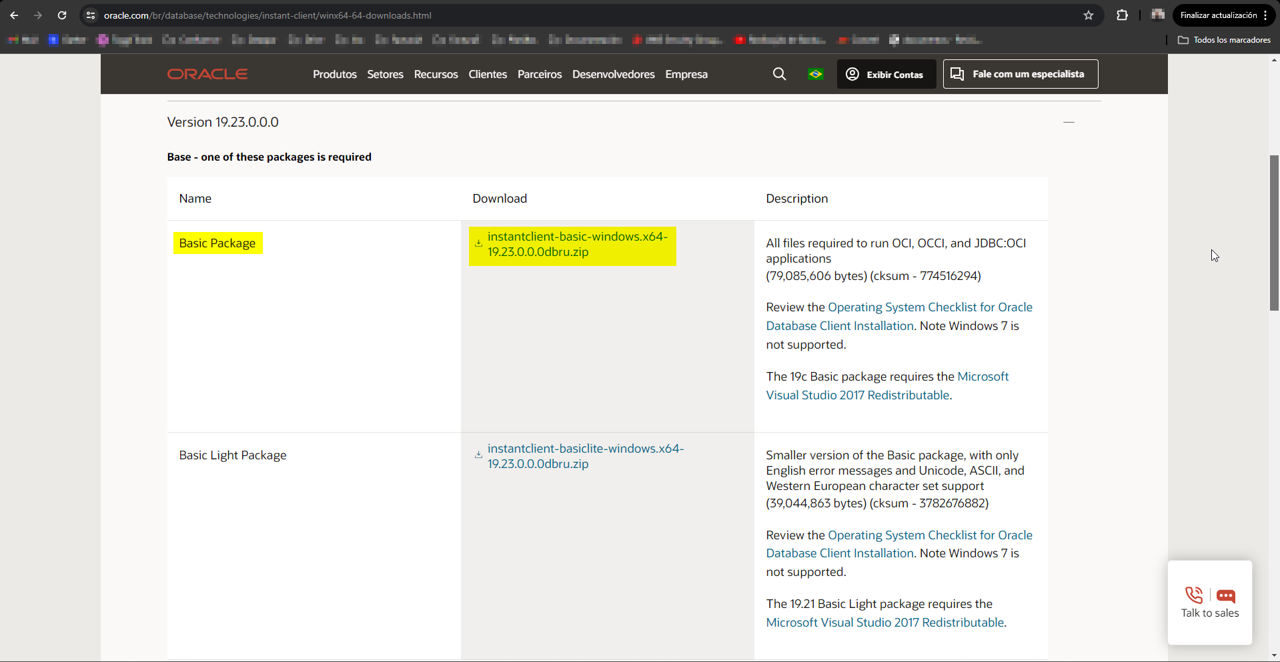Open OS Checklist link in Basic Light row

[x=899, y=544]
